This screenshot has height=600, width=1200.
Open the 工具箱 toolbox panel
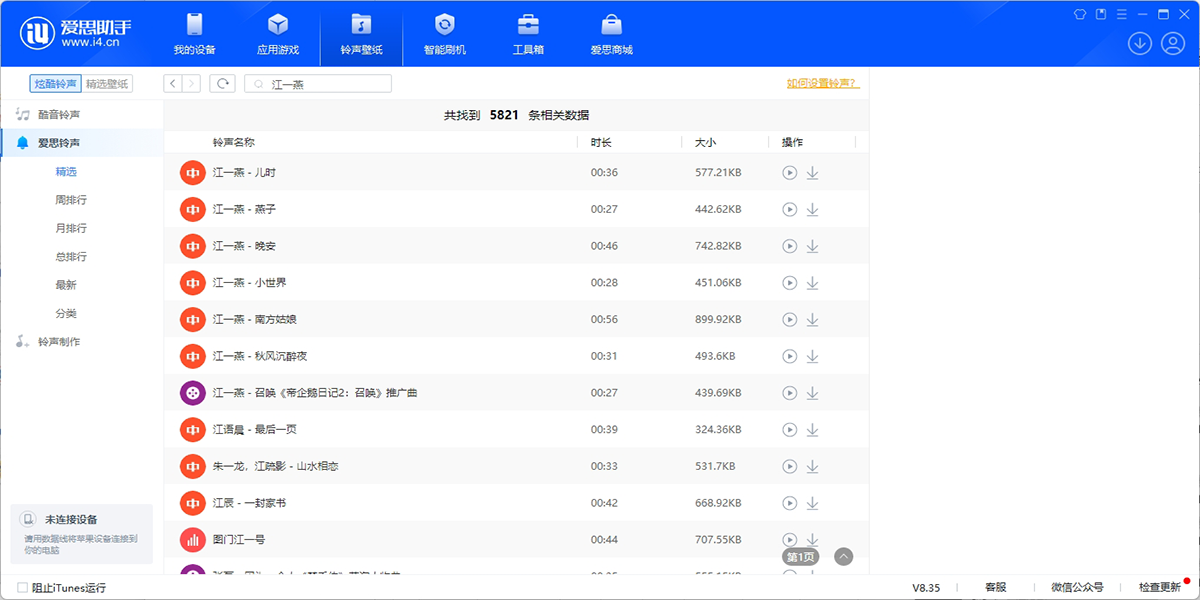pyautogui.click(x=527, y=33)
